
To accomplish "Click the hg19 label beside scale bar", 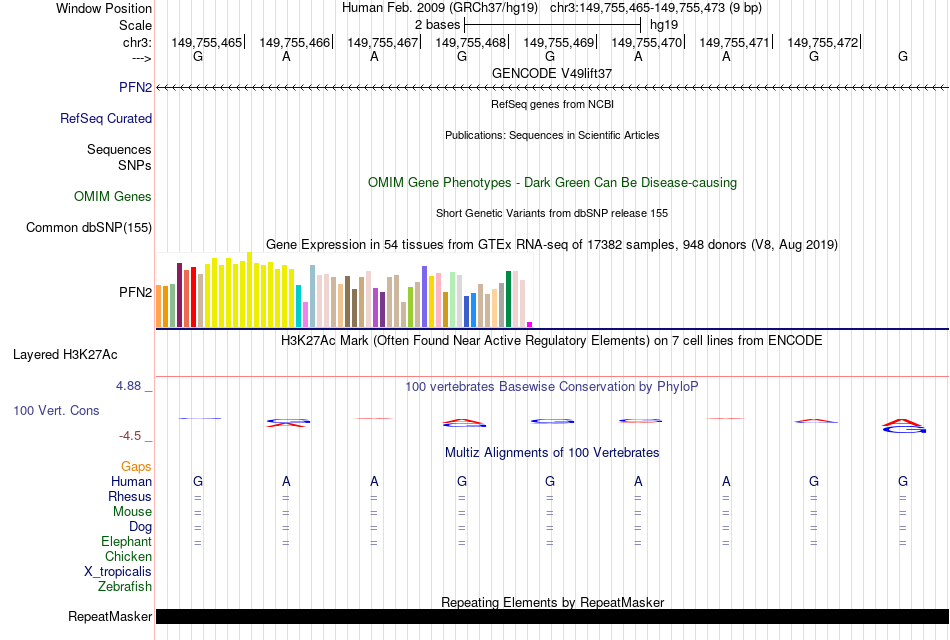I will pos(664,25).
